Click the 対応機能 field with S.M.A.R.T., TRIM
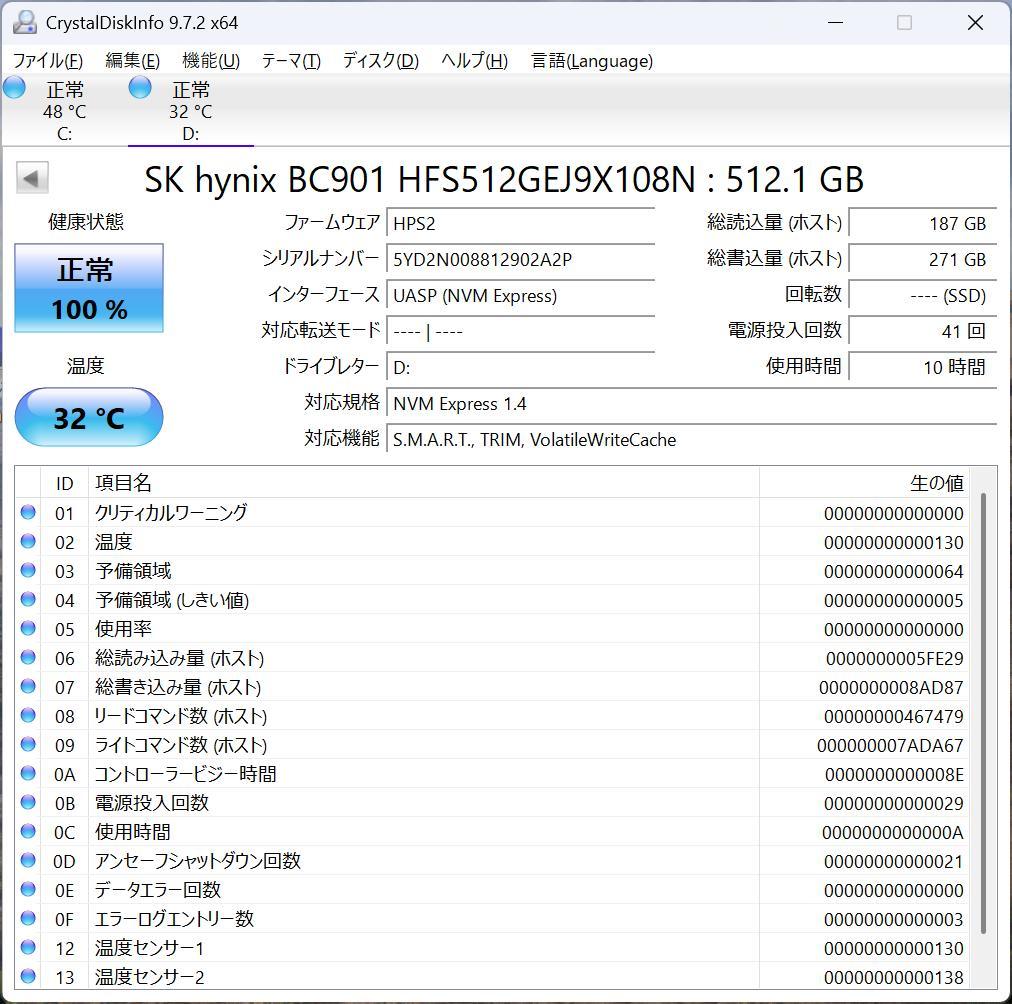Image resolution: width=1012 pixels, height=1004 pixels. (692, 440)
